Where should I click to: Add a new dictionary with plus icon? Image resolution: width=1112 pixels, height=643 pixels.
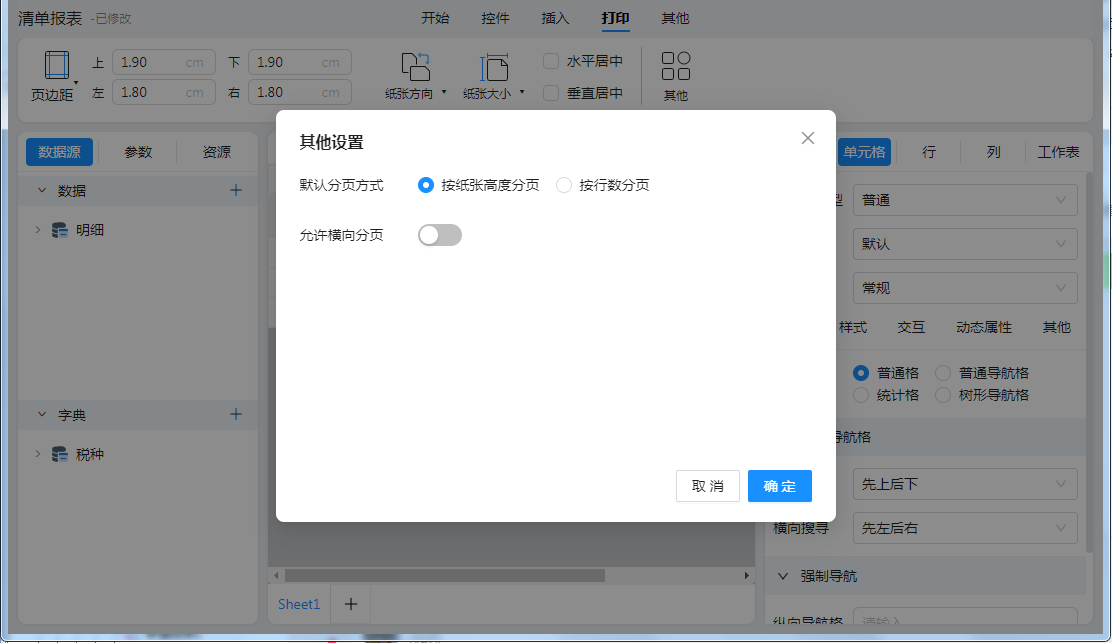(236, 414)
